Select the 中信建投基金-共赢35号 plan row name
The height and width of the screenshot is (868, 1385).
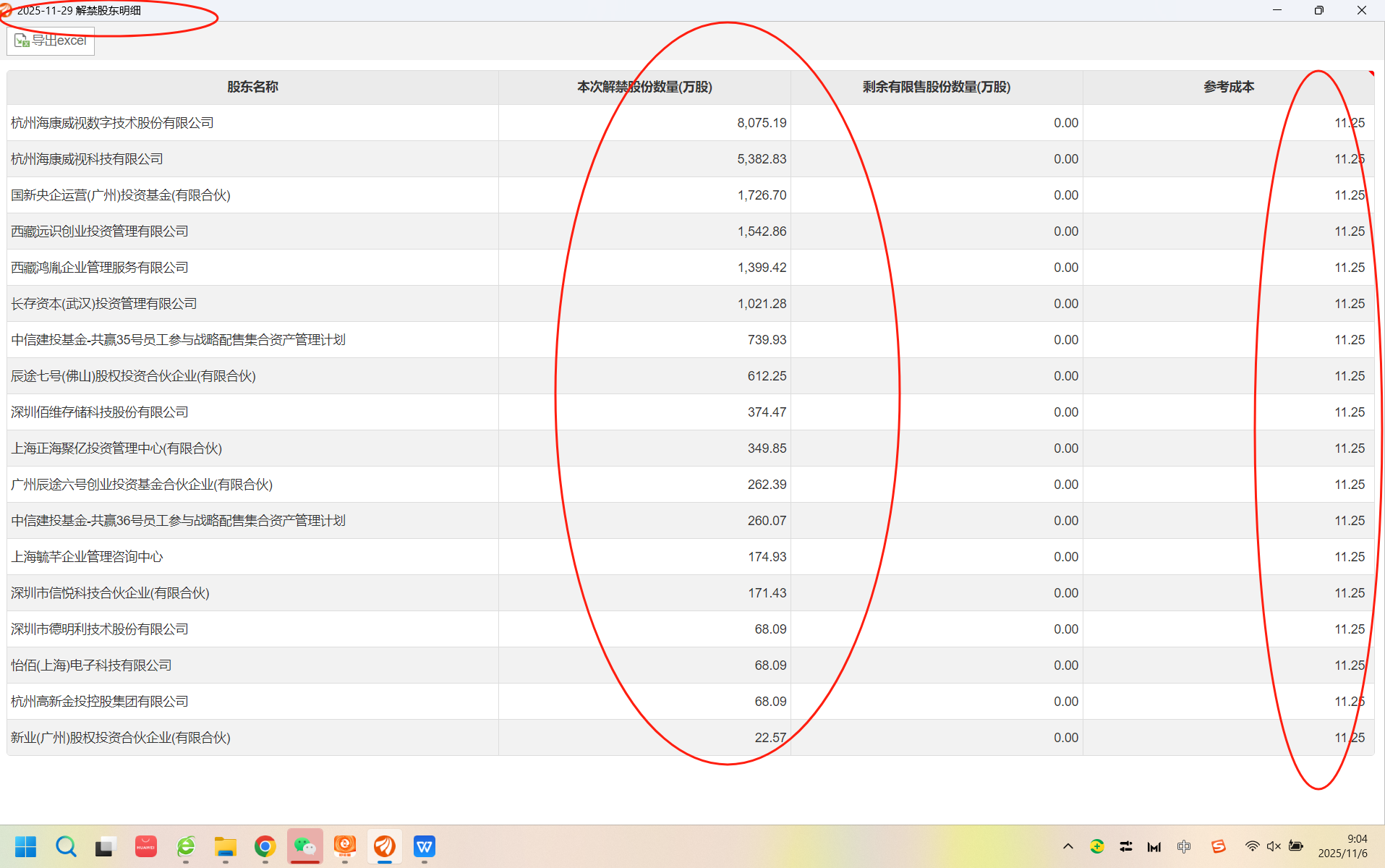(x=178, y=340)
